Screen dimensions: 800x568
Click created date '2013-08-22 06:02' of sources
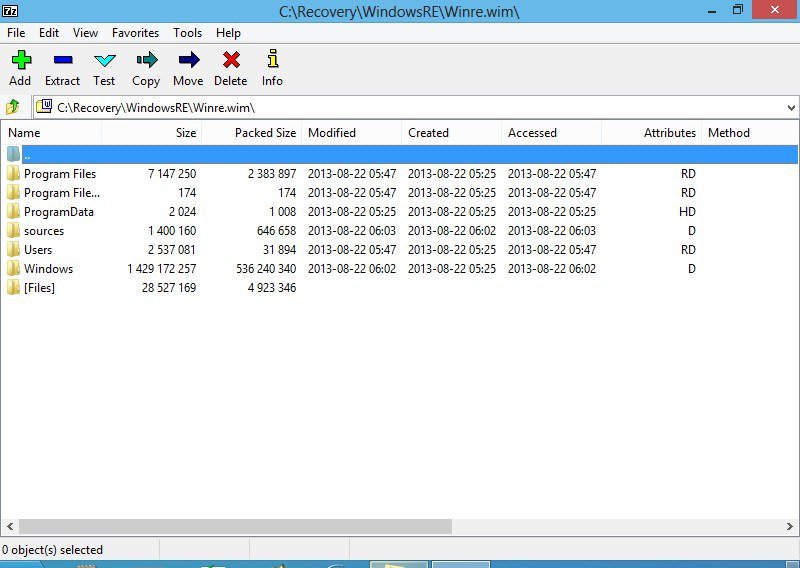click(x=452, y=231)
